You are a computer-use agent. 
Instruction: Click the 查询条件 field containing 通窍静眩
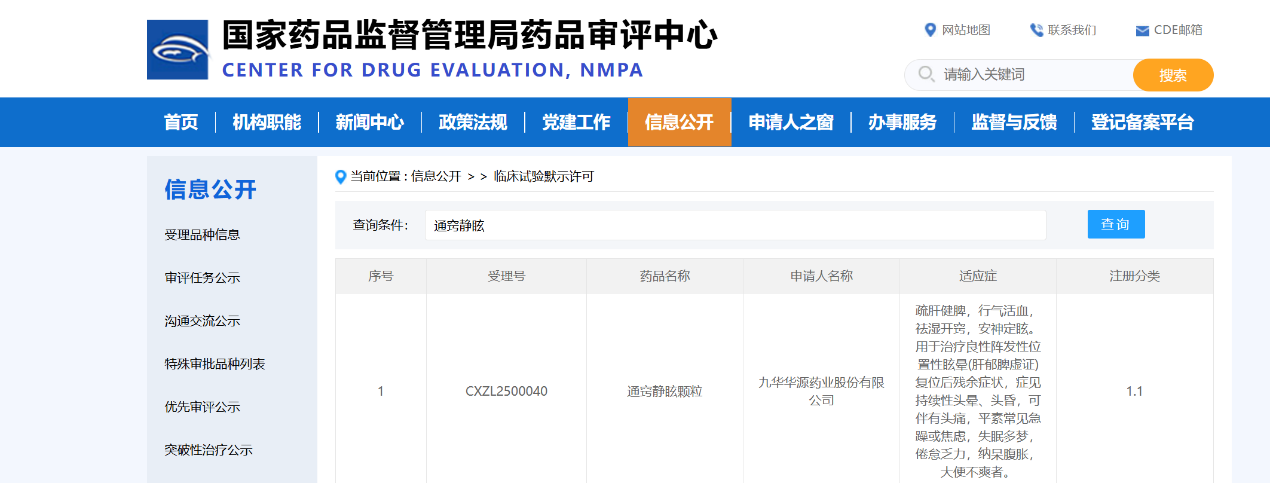click(735, 225)
